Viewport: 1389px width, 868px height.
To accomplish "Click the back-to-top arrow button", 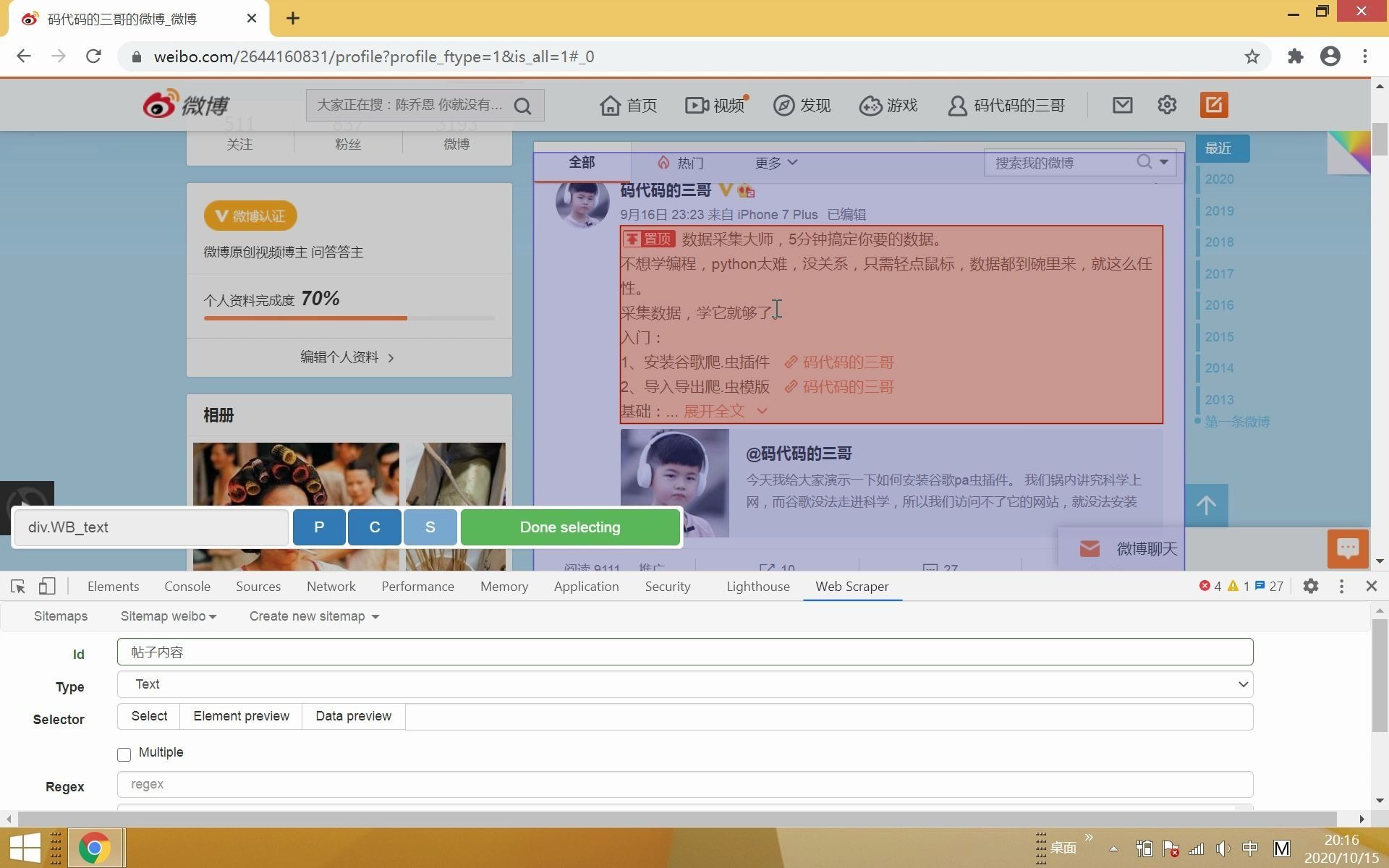I will tap(1206, 506).
